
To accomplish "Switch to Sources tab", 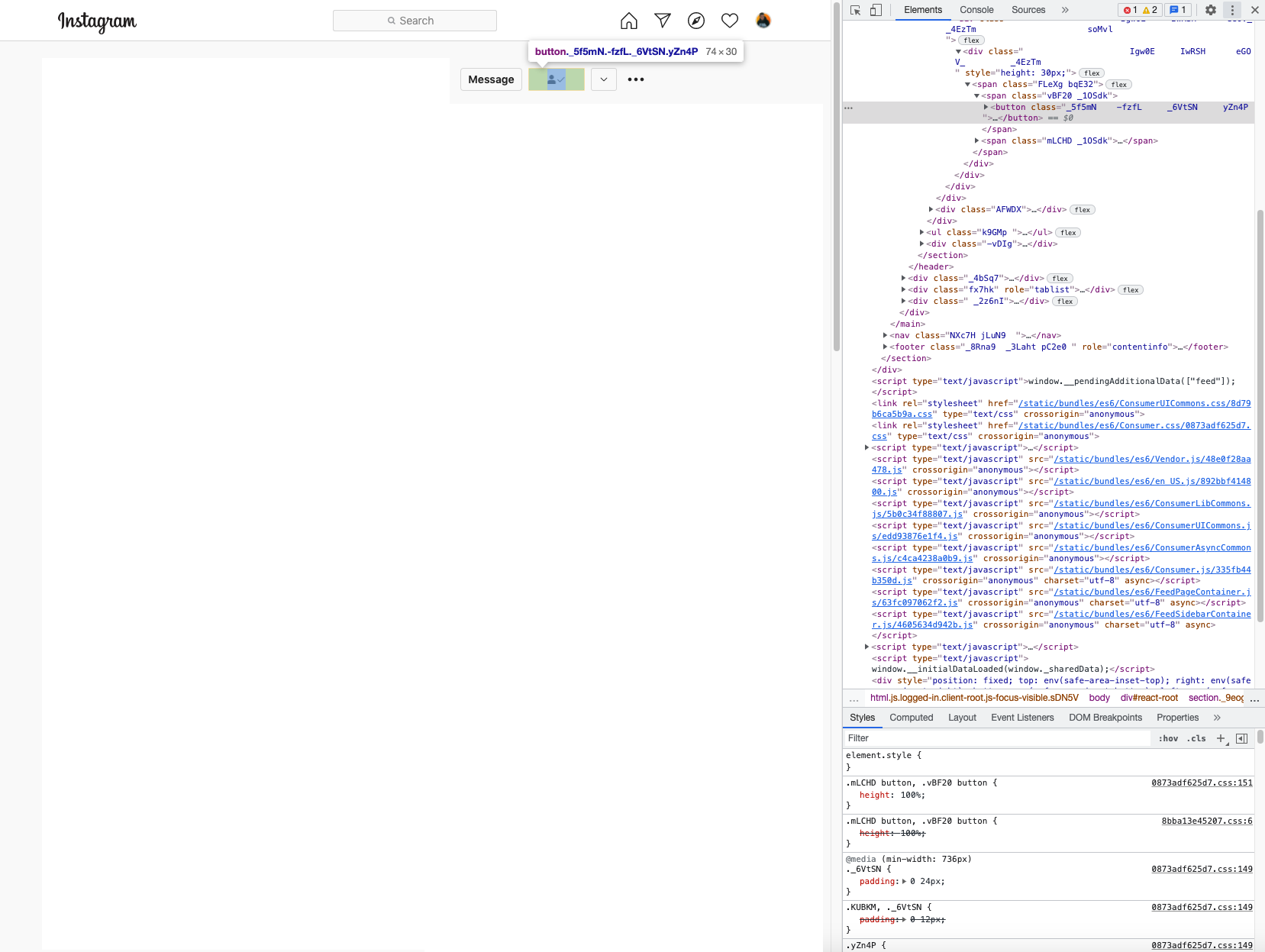I will [x=1028, y=10].
